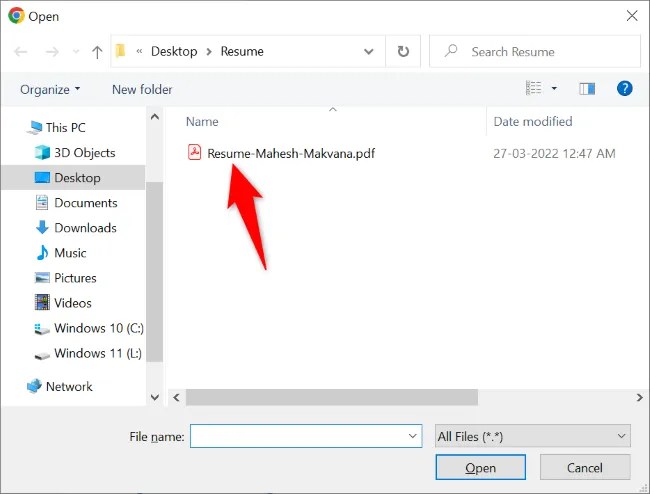
Task: Click the date 27-03-2022 12:47 AM
Action: point(554,153)
